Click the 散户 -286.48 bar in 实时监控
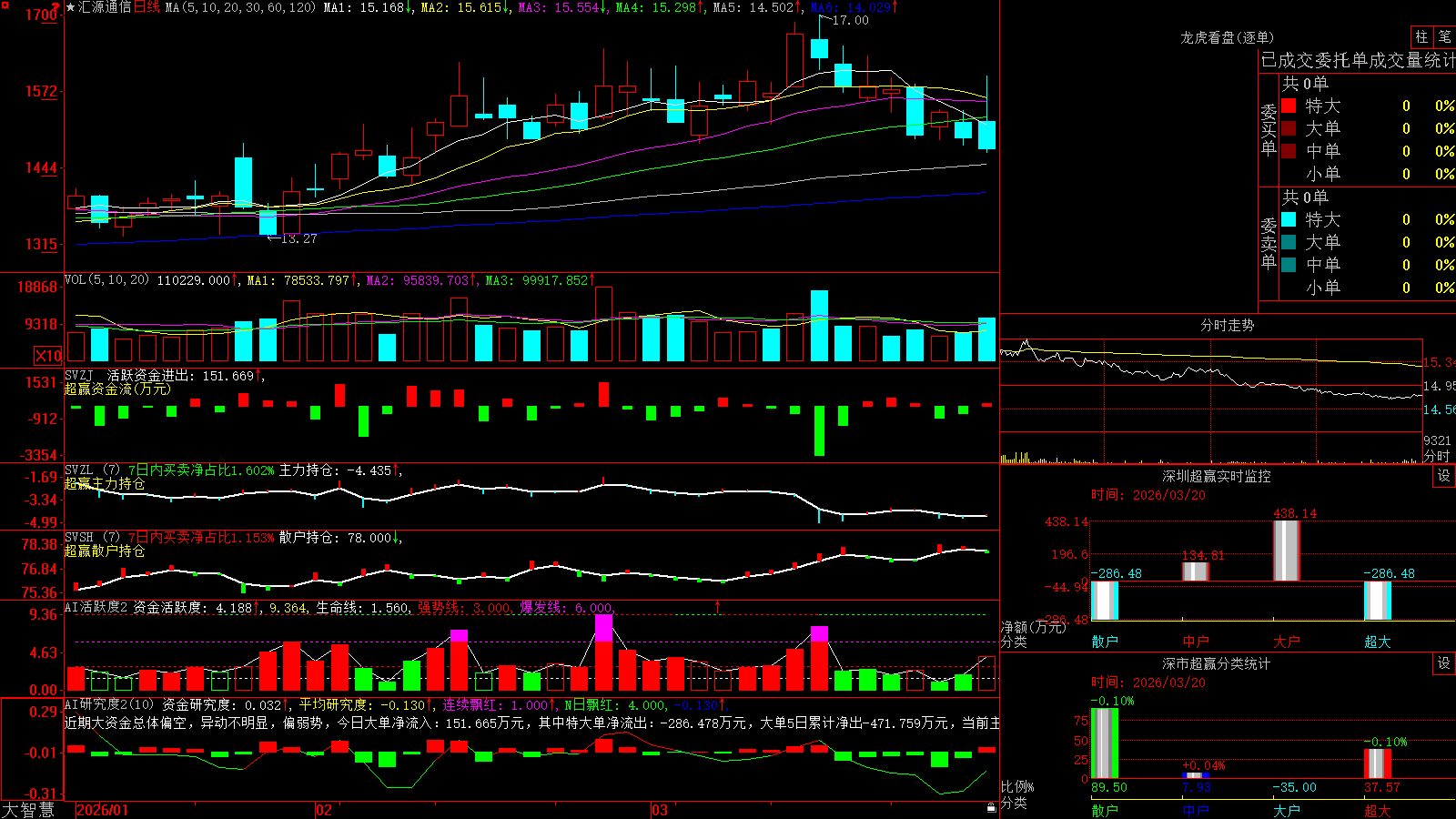The height and width of the screenshot is (819, 1456). pyautogui.click(x=1105, y=601)
